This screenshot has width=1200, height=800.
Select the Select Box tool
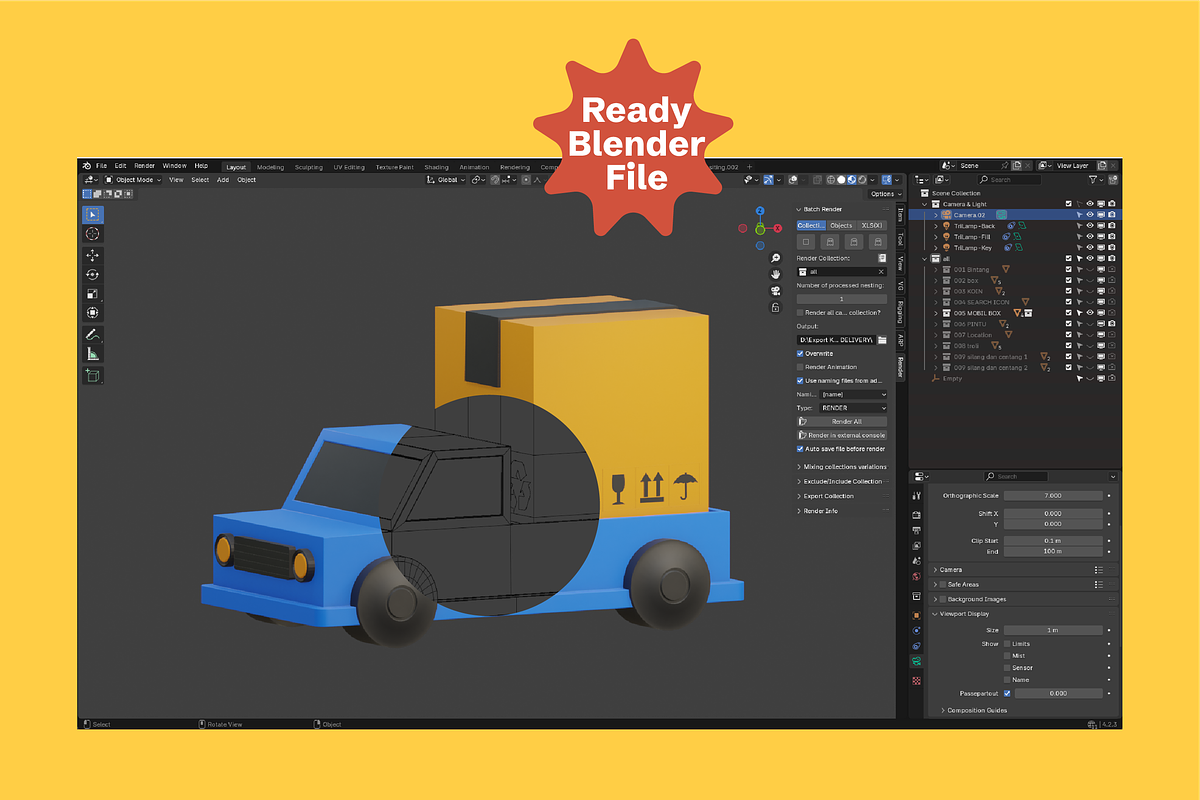(92, 215)
